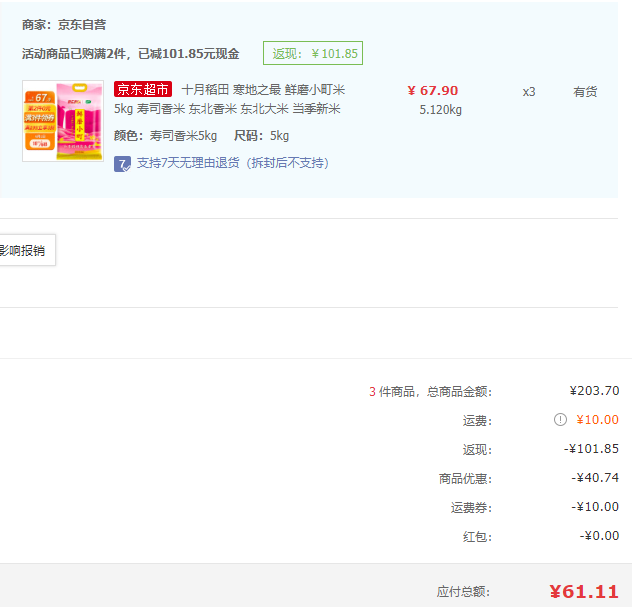The height and width of the screenshot is (607, 632).
Task: Click the 商品优惠 discount amount -¥40.74
Action: coord(595,478)
